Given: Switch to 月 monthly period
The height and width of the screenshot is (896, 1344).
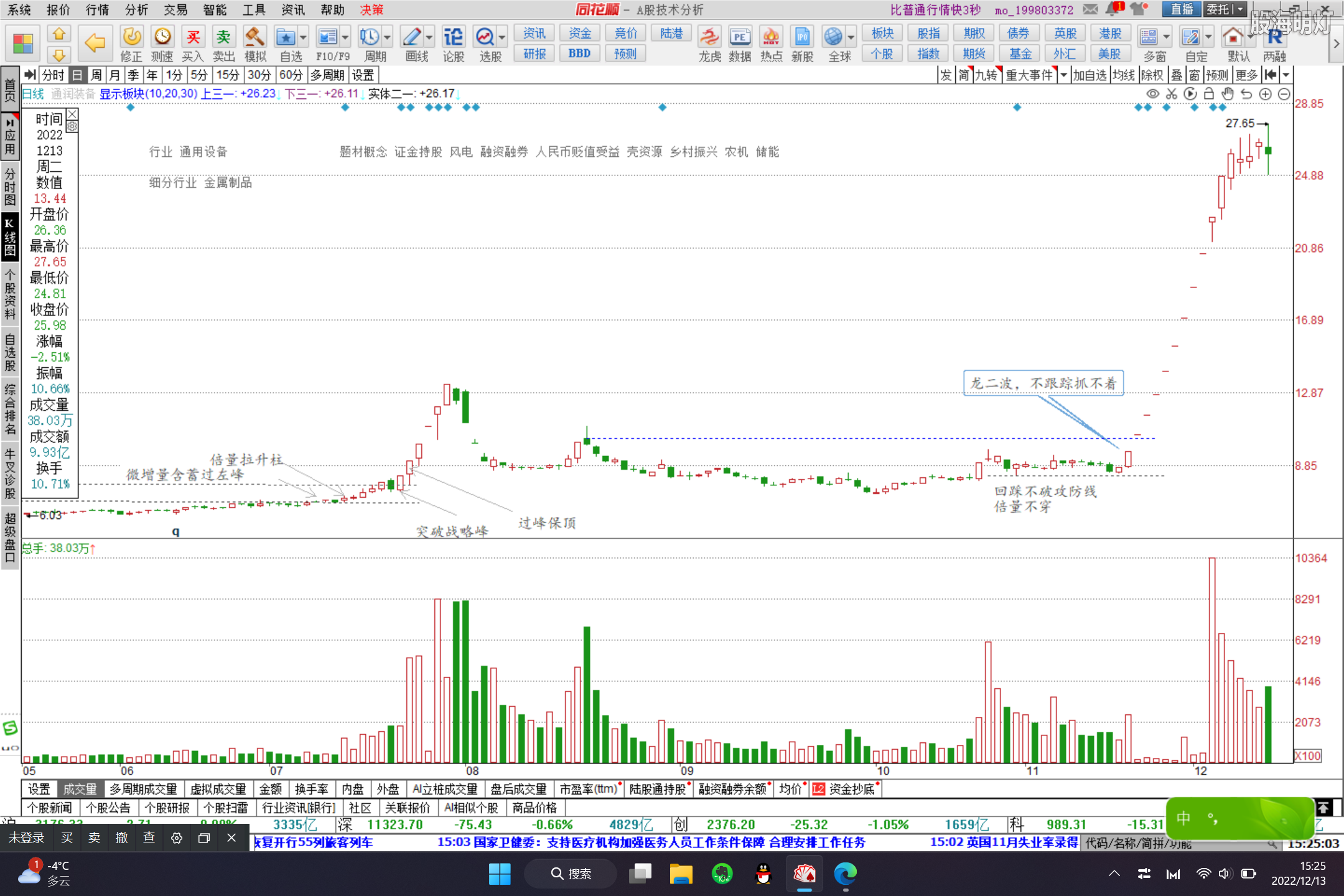Looking at the screenshot, I should [114, 75].
